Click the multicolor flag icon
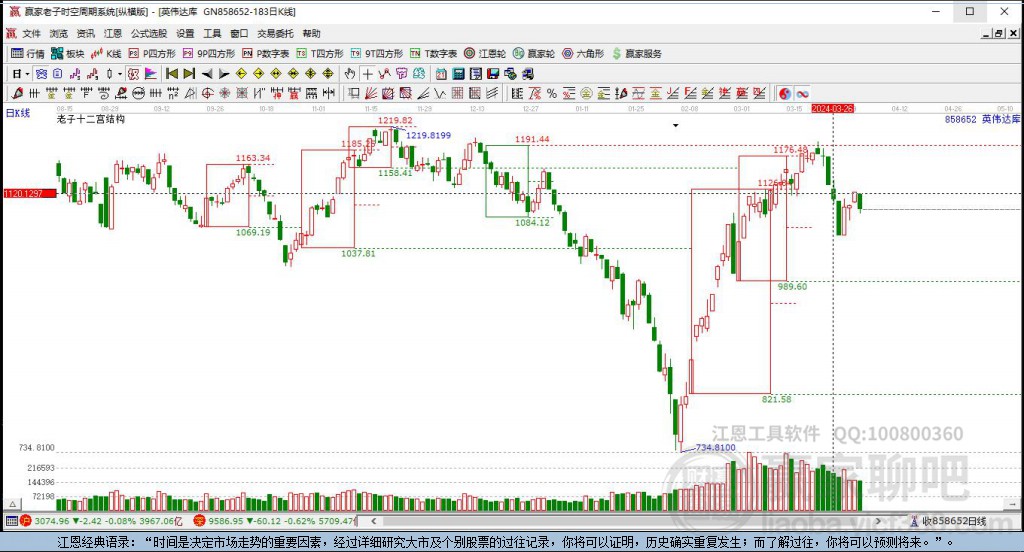This screenshot has width=1024, height=552. [x=151, y=74]
